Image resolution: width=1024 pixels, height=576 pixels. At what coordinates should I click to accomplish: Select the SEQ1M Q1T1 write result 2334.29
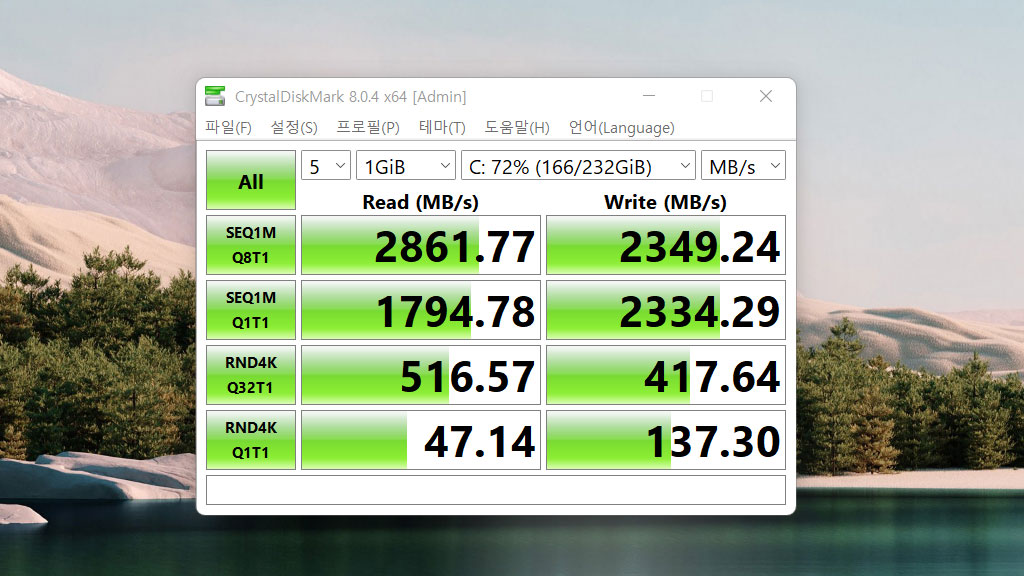point(665,310)
